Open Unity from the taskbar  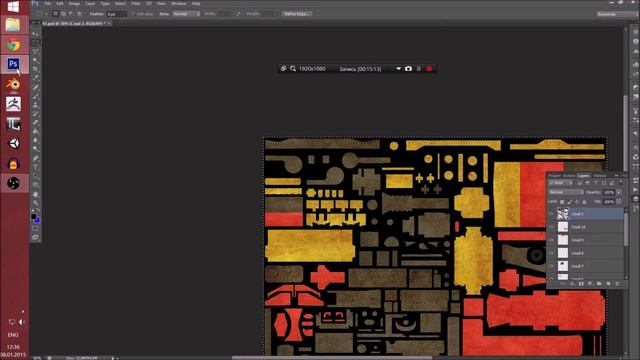[x=13, y=143]
